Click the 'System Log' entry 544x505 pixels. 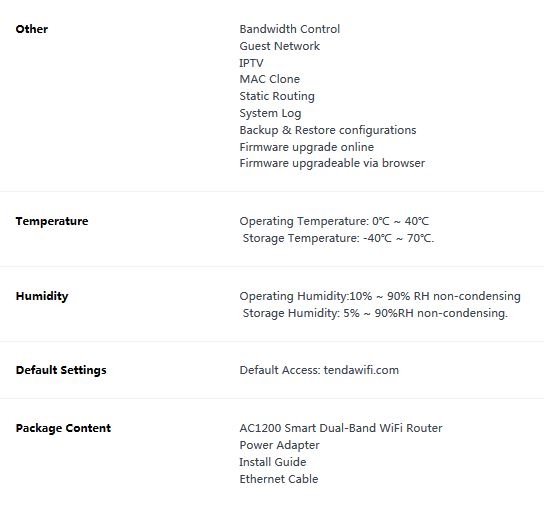coord(270,113)
